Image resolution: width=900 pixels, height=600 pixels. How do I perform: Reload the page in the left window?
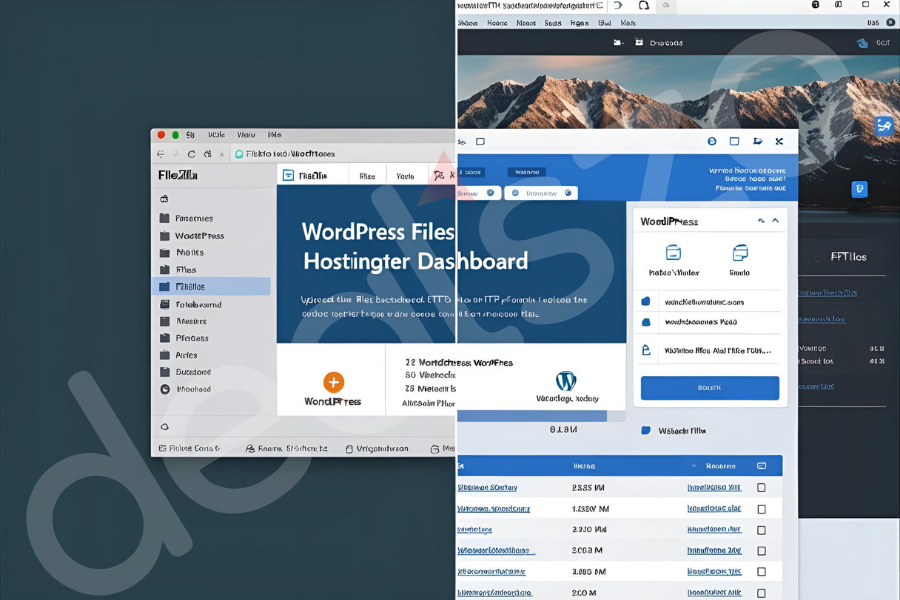coord(191,154)
